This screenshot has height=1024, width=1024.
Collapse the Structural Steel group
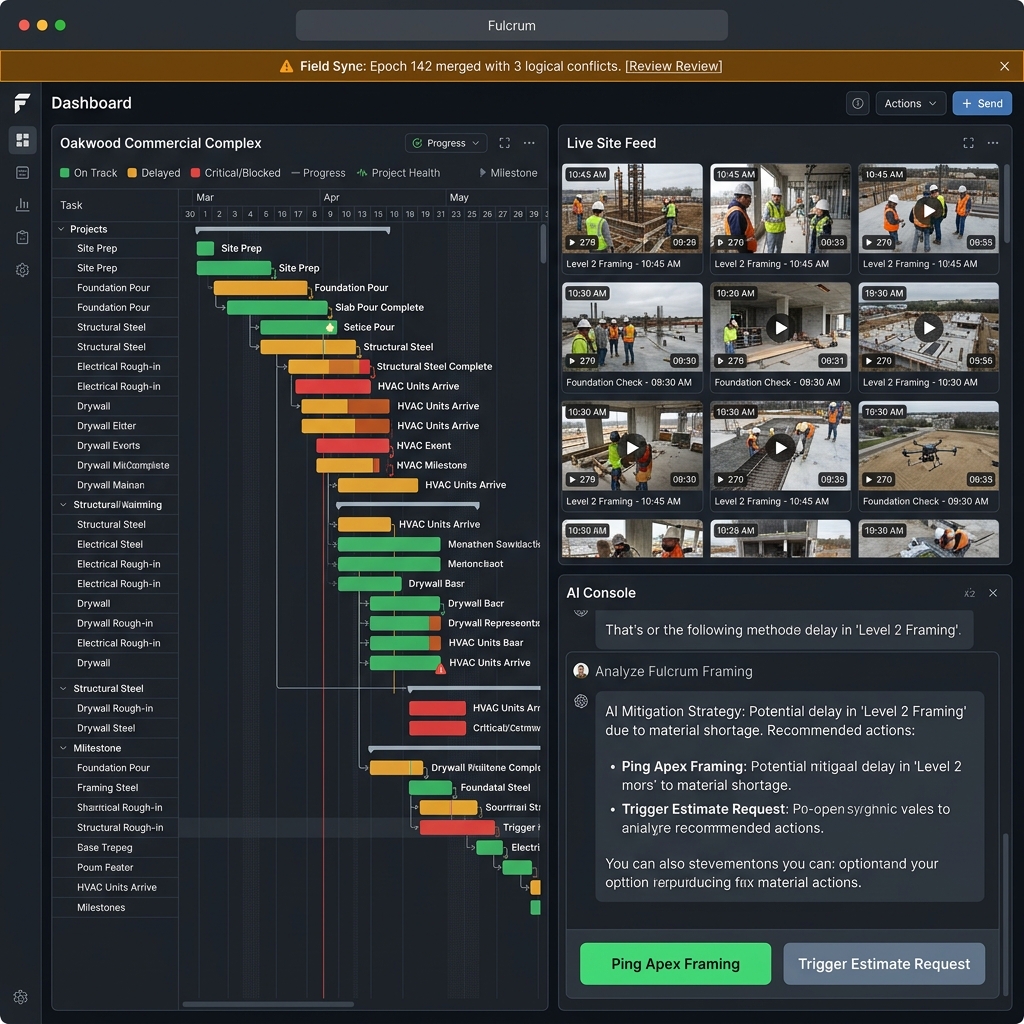tap(63, 688)
